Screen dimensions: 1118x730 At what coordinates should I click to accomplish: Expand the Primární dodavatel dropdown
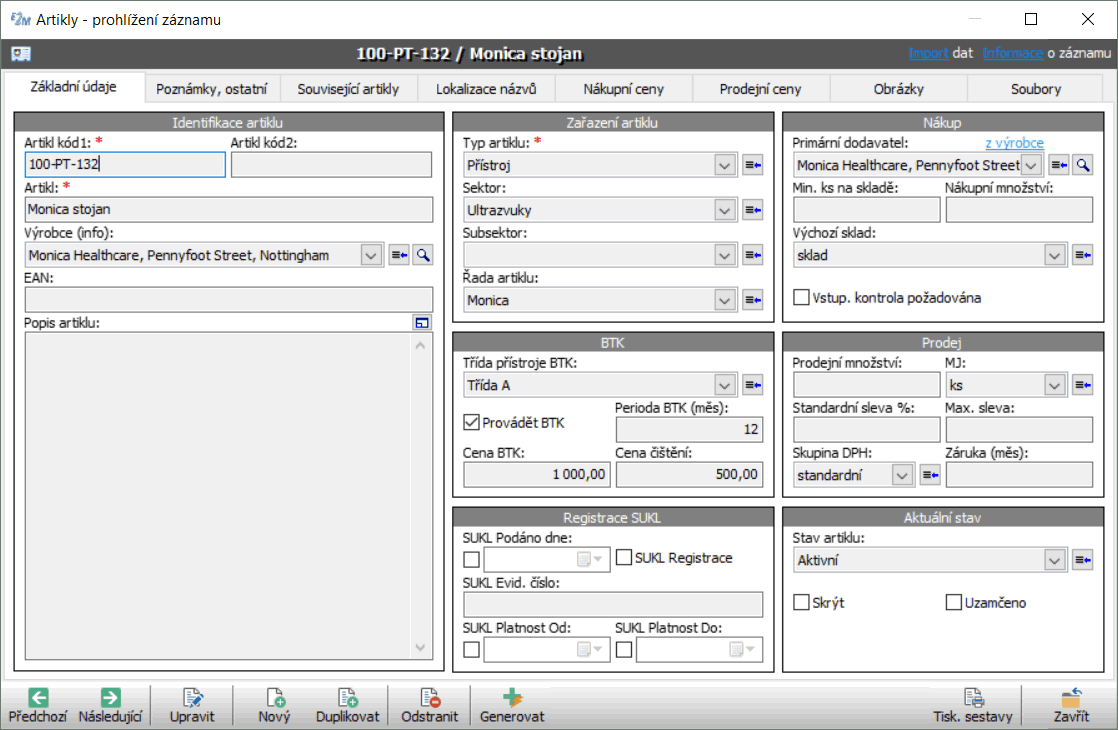click(x=1031, y=165)
